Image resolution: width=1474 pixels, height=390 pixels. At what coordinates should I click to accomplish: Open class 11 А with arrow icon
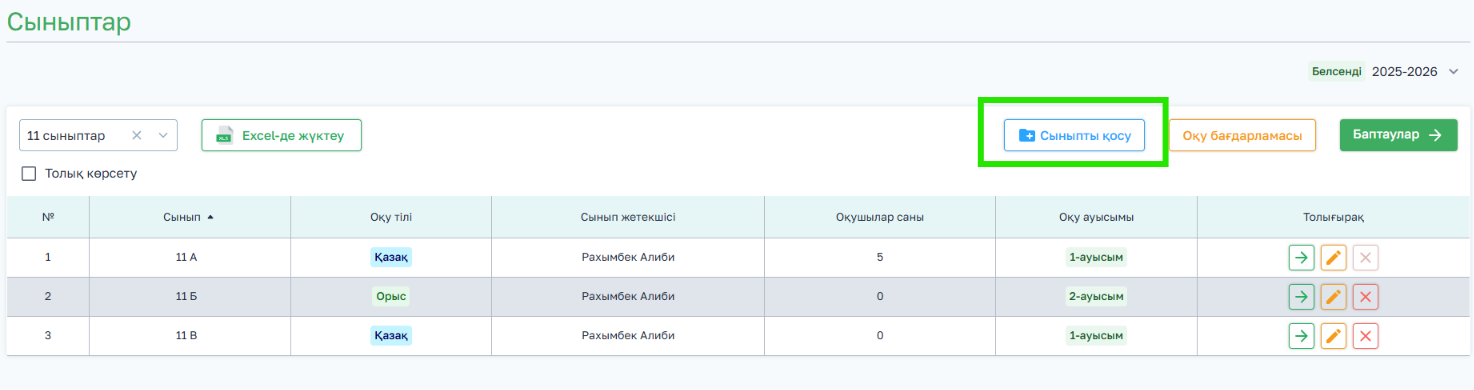pos(1301,257)
